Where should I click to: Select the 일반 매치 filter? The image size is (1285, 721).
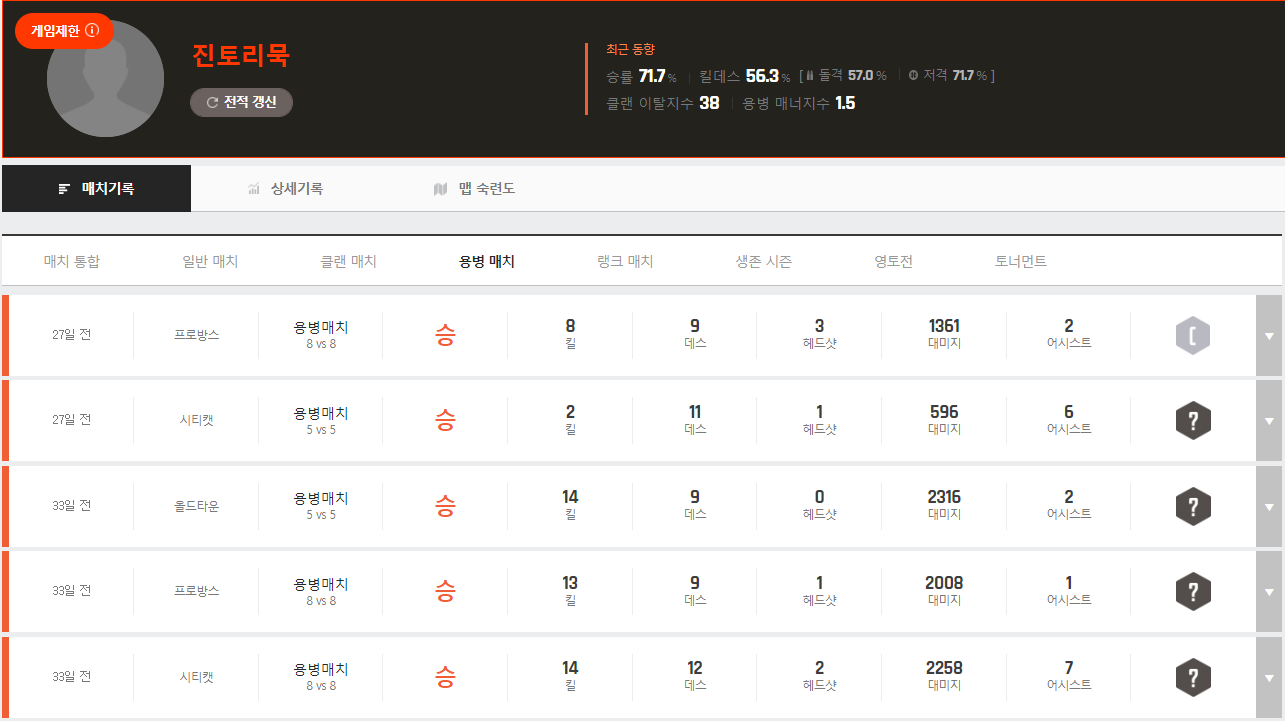coord(210,261)
